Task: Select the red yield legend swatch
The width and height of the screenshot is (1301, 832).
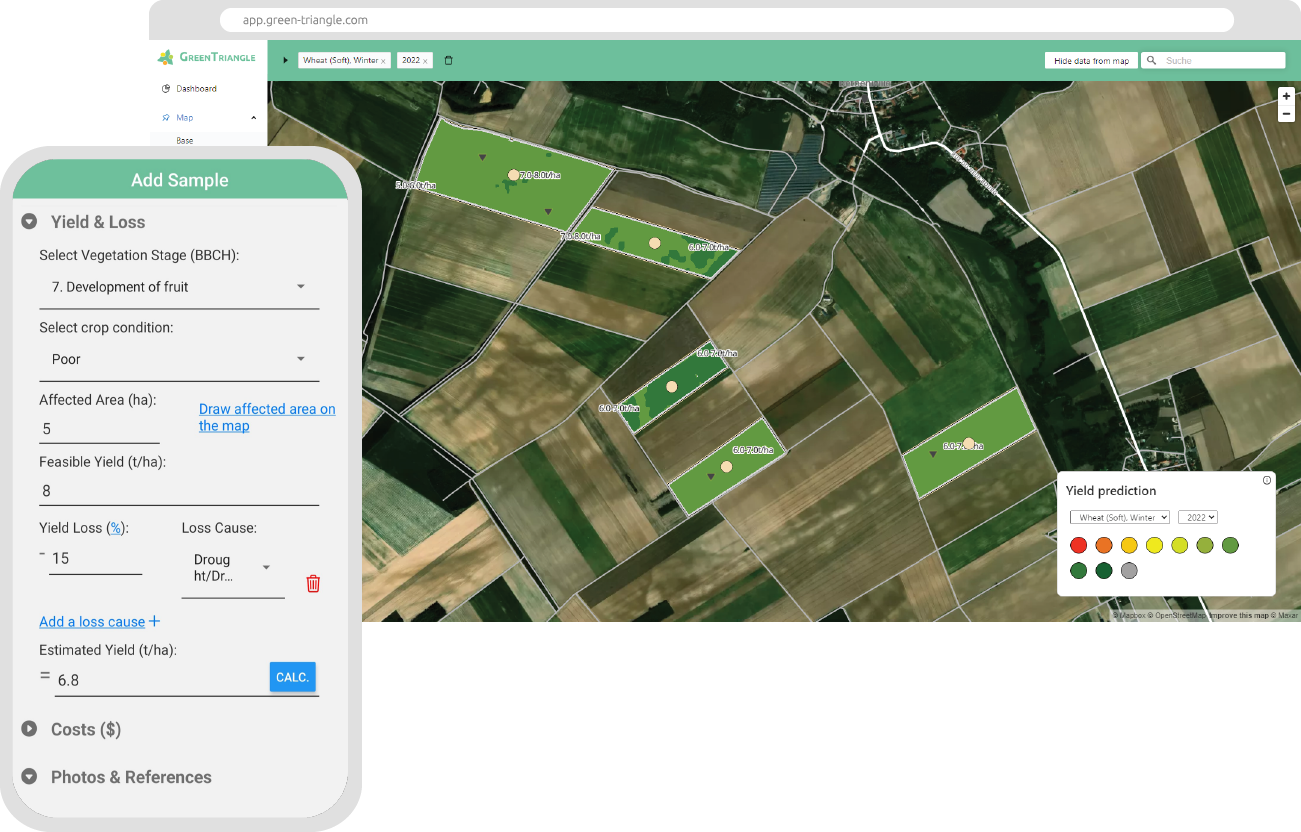Action: coord(1078,545)
